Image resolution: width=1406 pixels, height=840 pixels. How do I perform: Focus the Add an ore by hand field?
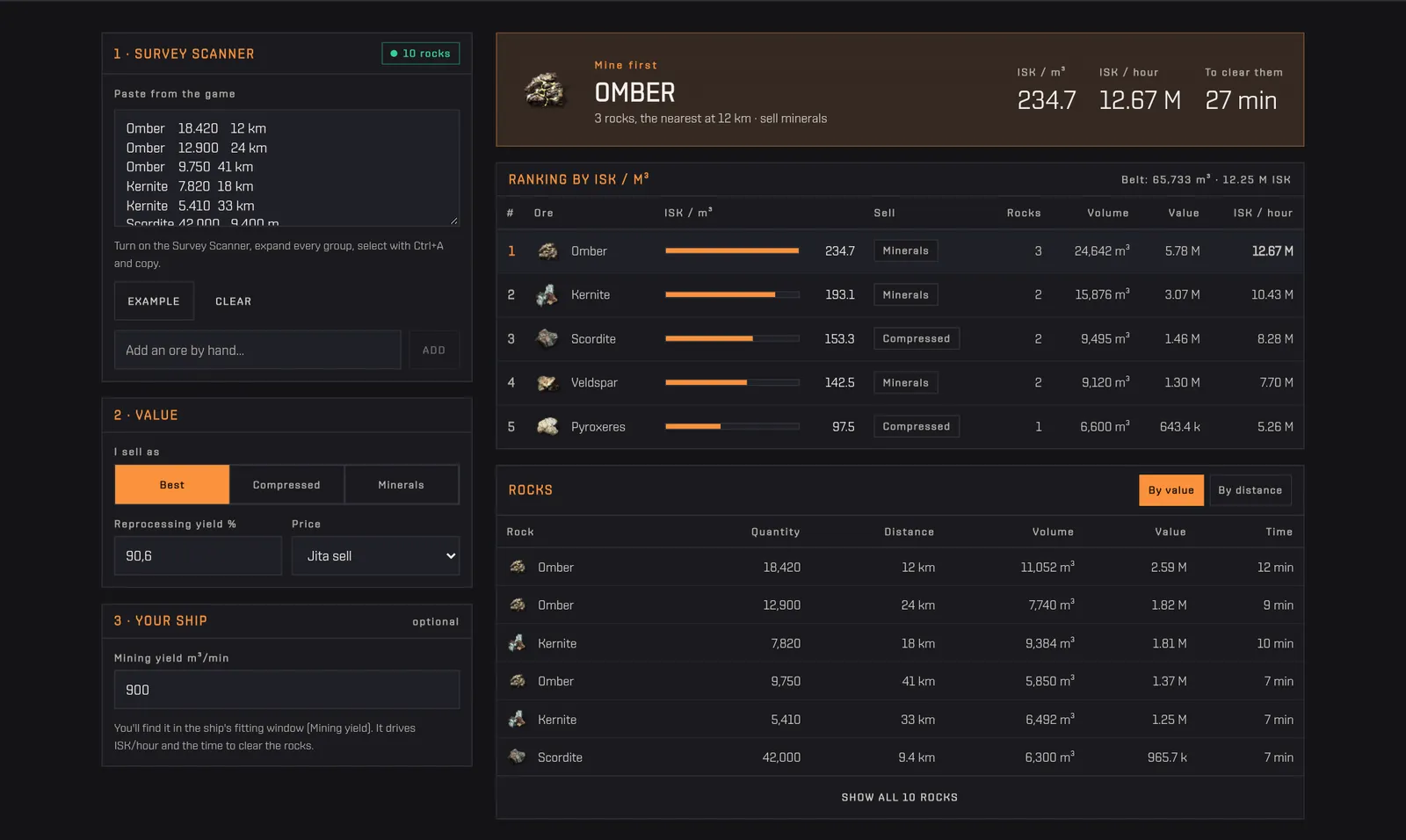pos(257,350)
